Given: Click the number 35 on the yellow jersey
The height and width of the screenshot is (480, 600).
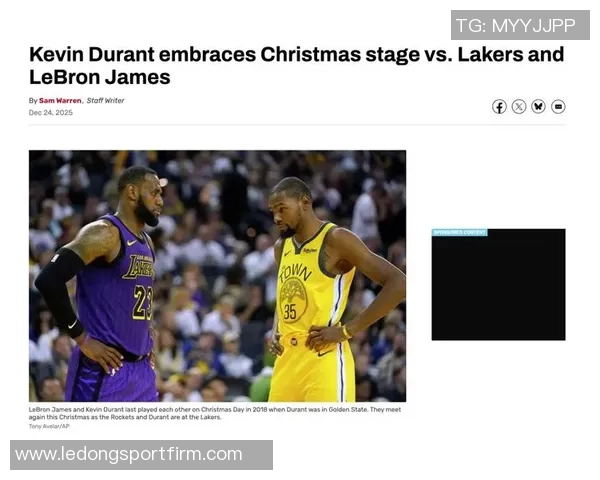Looking at the screenshot, I should pyautogui.click(x=290, y=312).
